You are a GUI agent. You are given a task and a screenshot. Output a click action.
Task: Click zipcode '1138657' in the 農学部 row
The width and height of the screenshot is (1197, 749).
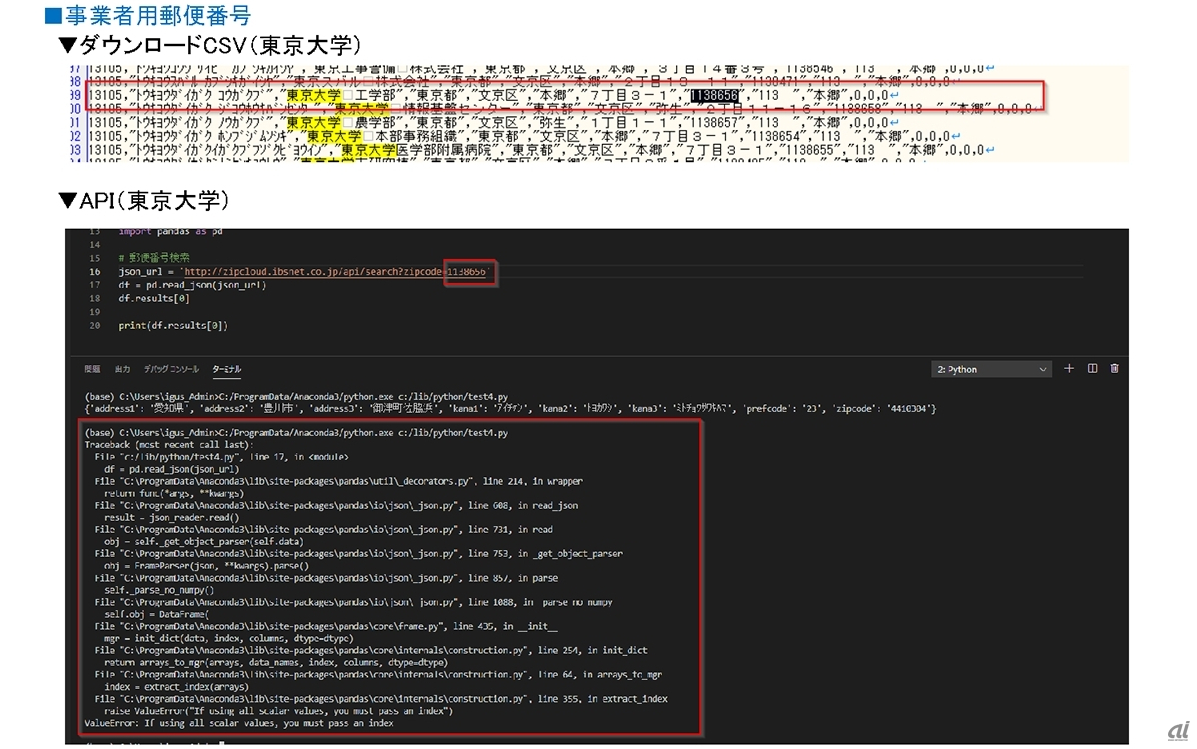[x=713, y=122]
